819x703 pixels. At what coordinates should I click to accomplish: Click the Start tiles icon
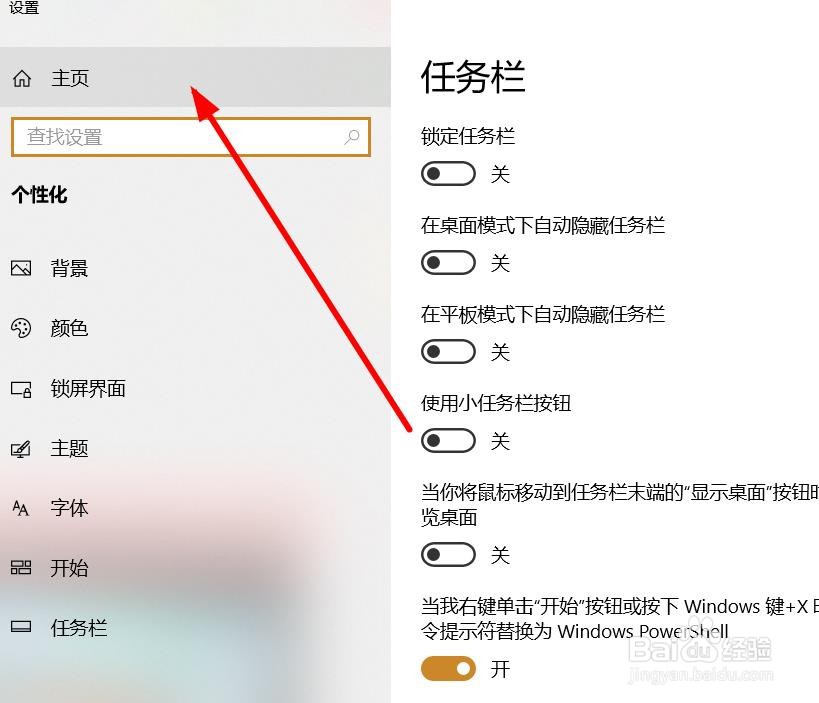tap(21, 567)
